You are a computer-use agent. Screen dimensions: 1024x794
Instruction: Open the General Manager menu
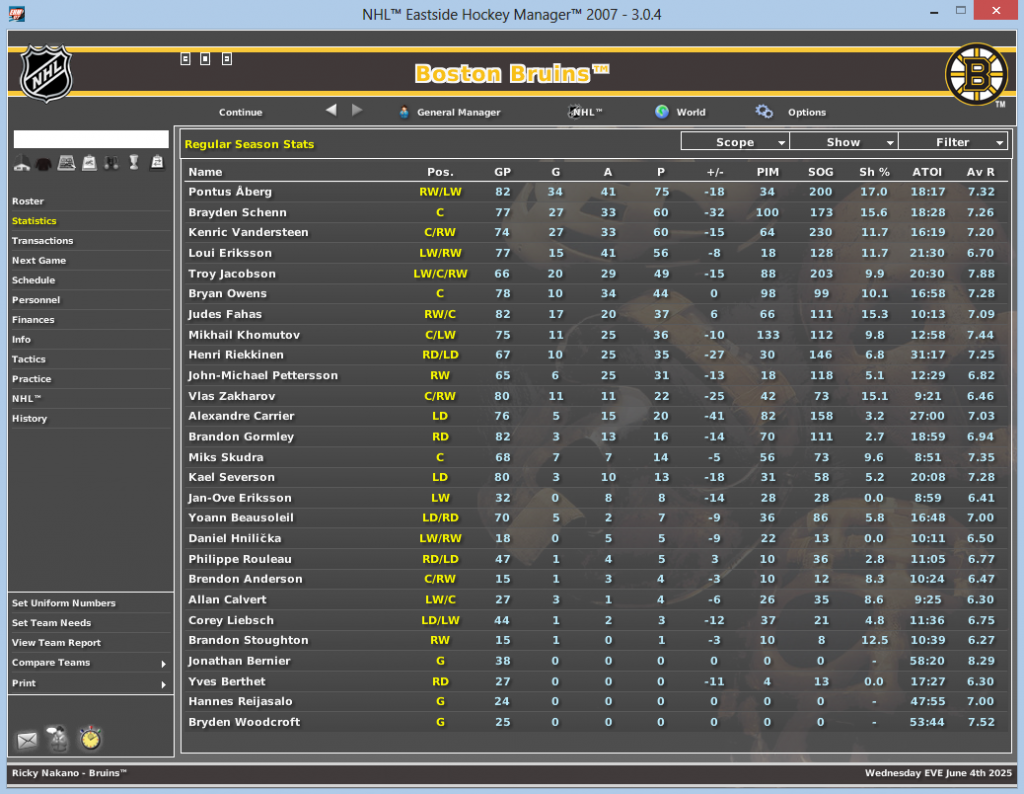coord(458,112)
